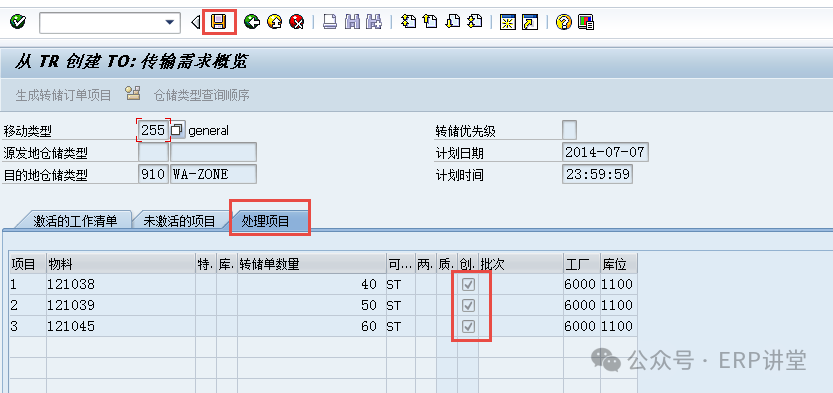Click the 仓储类型查询顺序 button

187,95
